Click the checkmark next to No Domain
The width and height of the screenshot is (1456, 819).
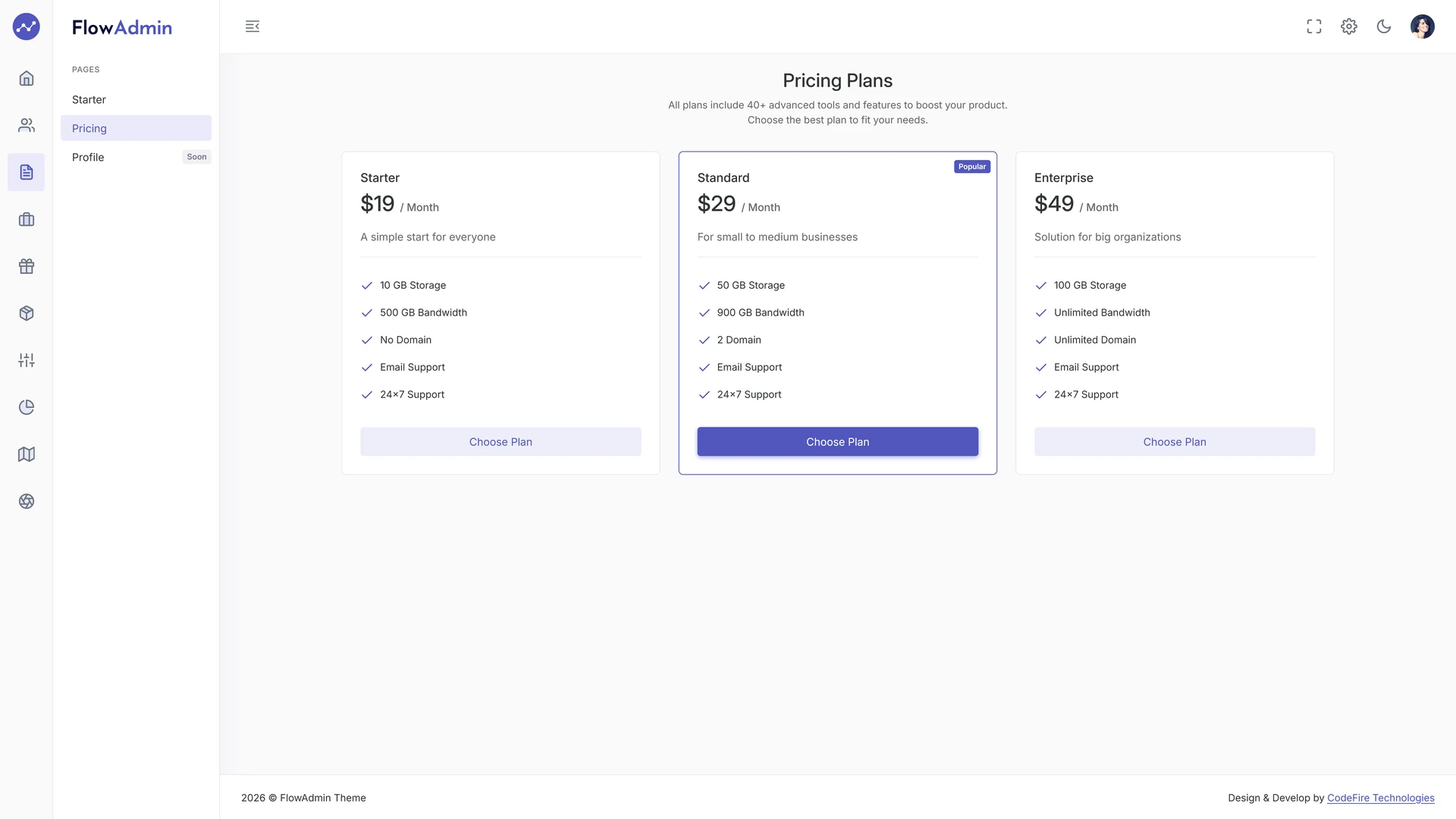[x=367, y=340]
